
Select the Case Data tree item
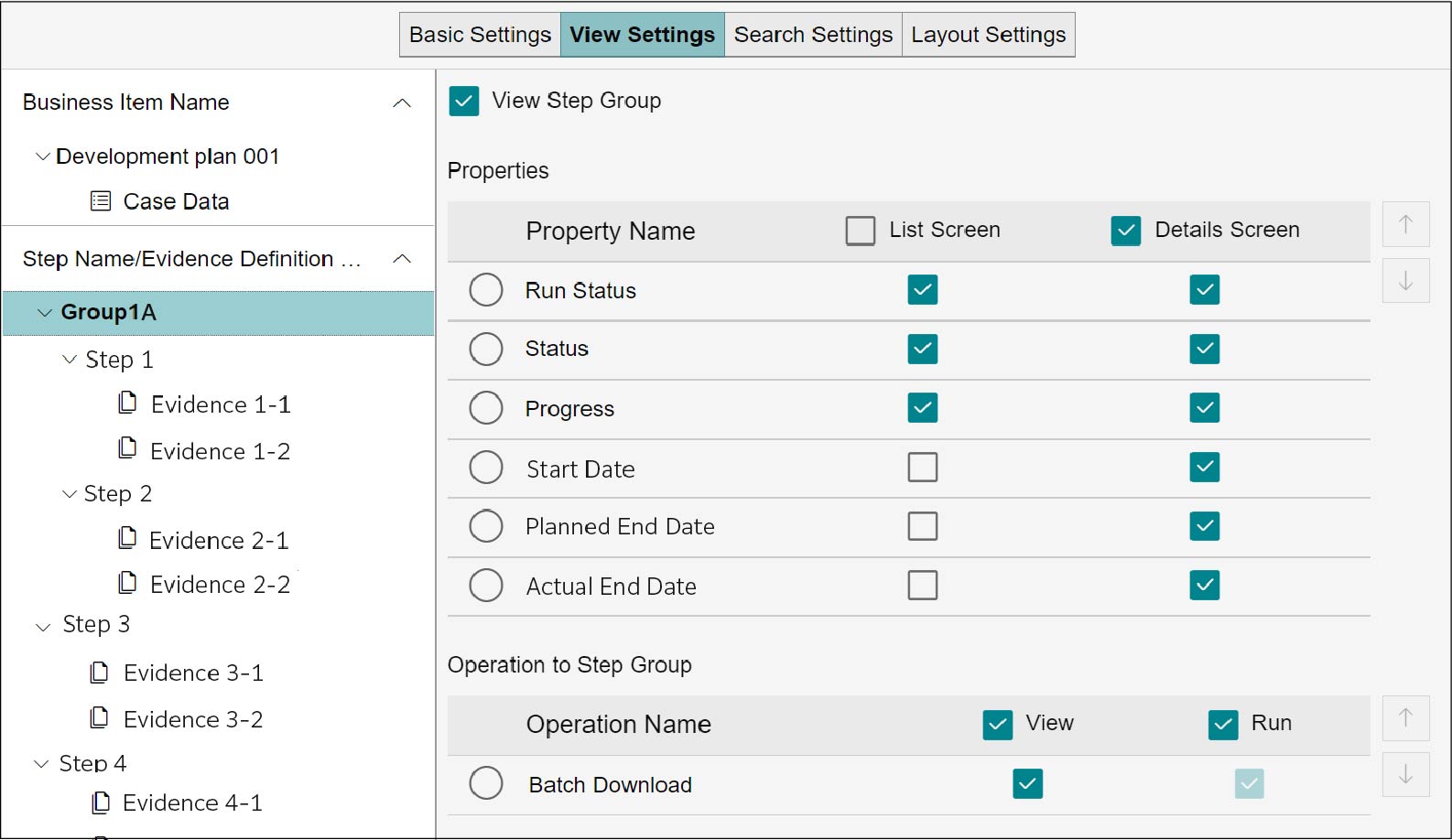(176, 201)
